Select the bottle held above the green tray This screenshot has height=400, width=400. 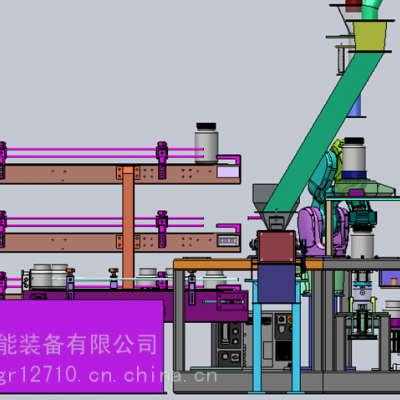[354, 158]
